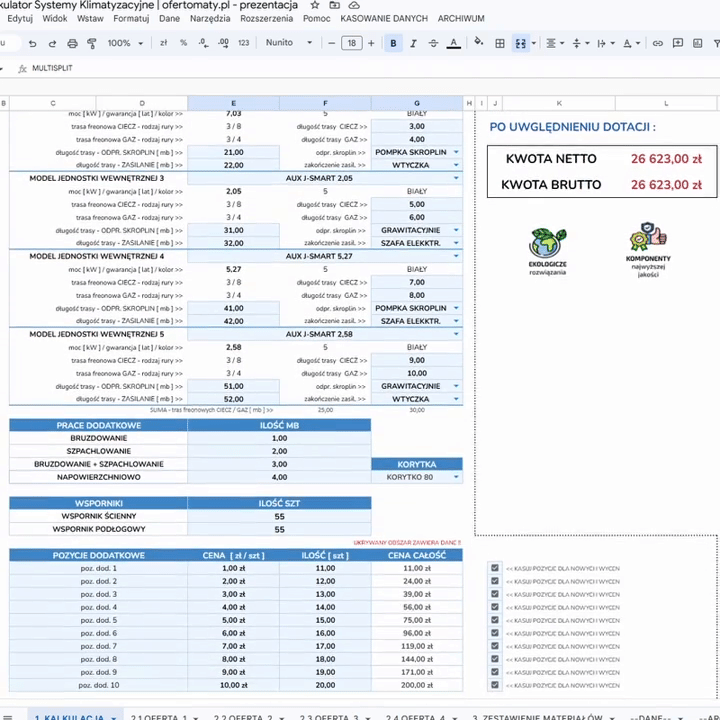Expand the Nunito font dropdown

[x=309, y=43]
